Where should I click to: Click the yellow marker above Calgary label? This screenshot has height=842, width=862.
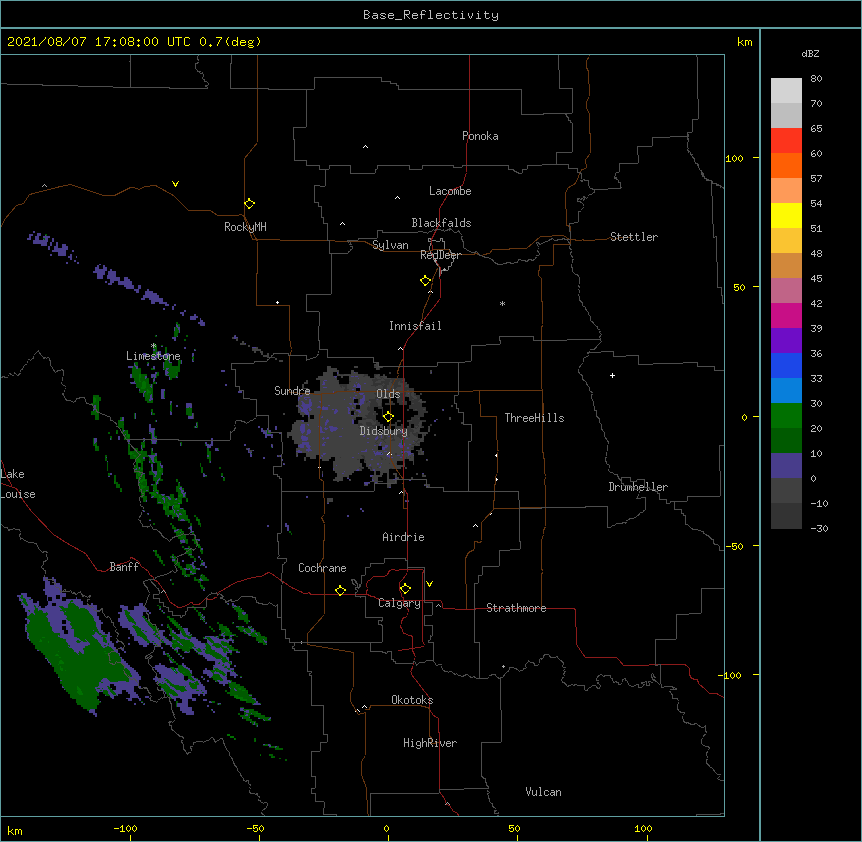(x=405, y=589)
